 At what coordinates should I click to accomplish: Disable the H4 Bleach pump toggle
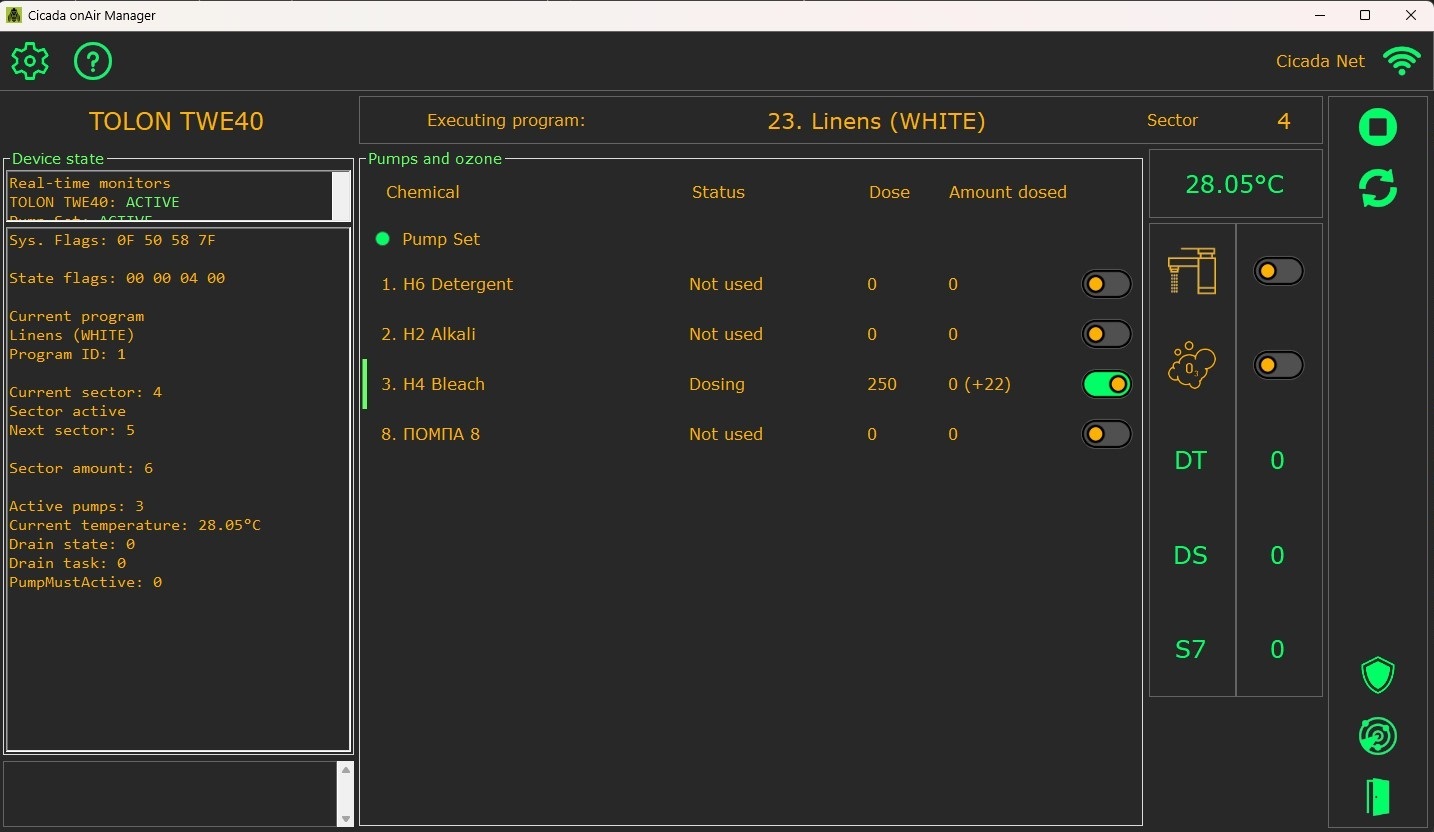pyautogui.click(x=1106, y=384)
